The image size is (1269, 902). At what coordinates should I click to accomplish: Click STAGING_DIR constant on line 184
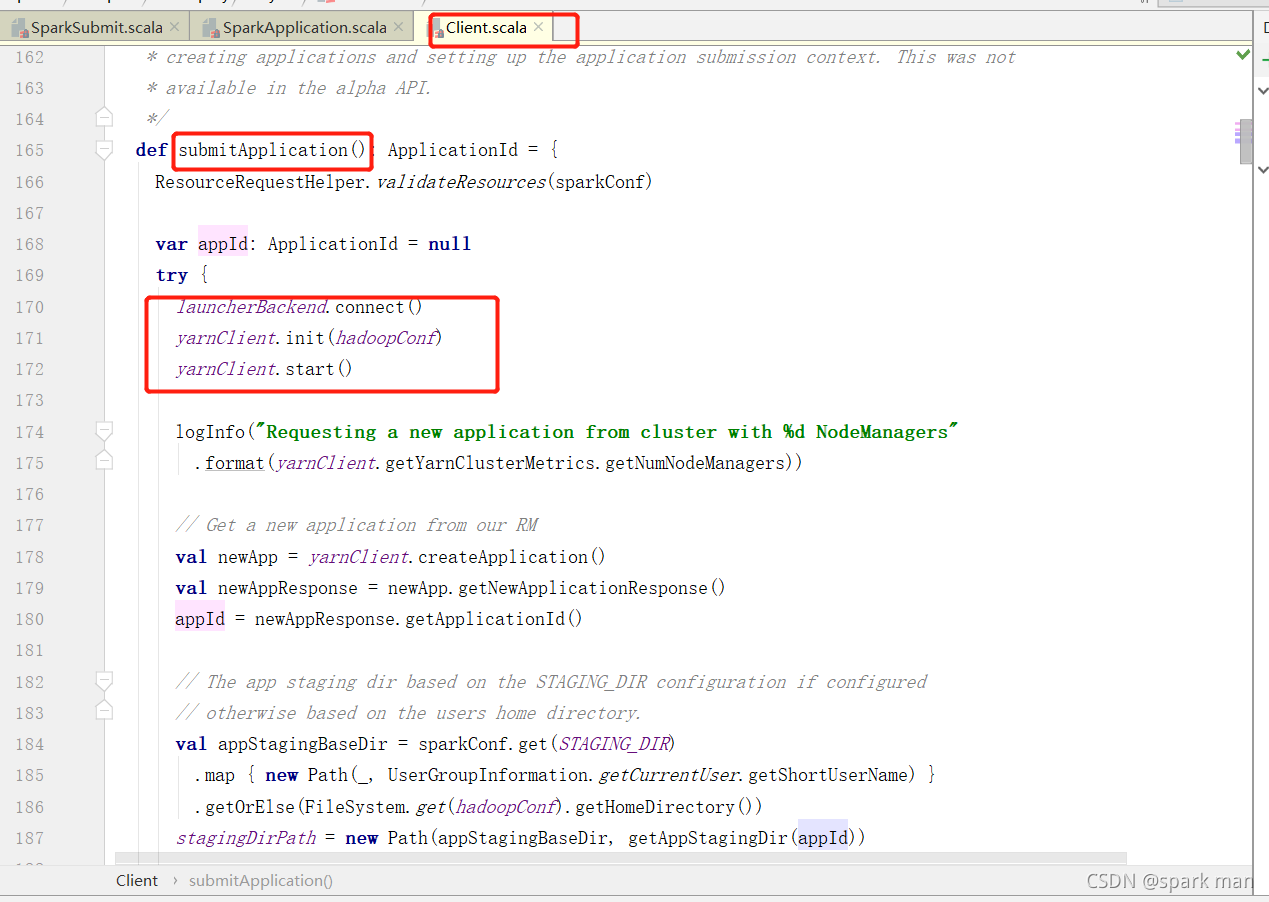[616, 744]
